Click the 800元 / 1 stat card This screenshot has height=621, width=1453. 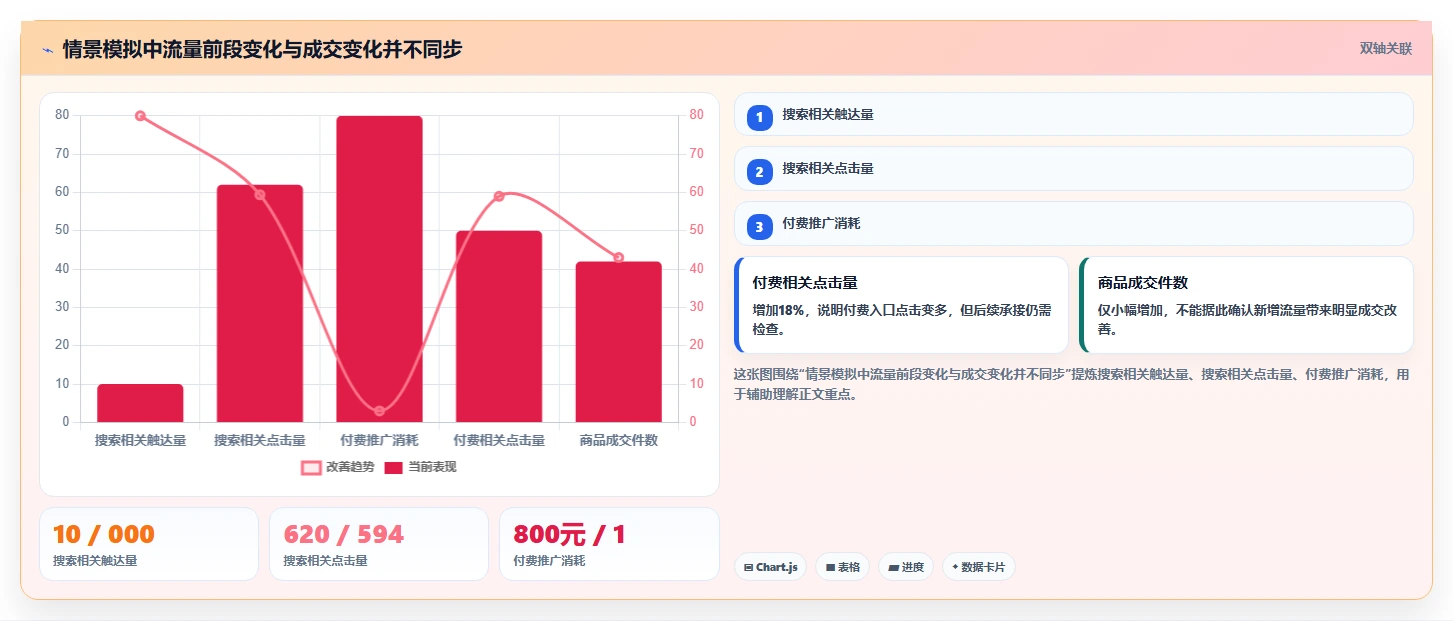(x=609, y=544)
